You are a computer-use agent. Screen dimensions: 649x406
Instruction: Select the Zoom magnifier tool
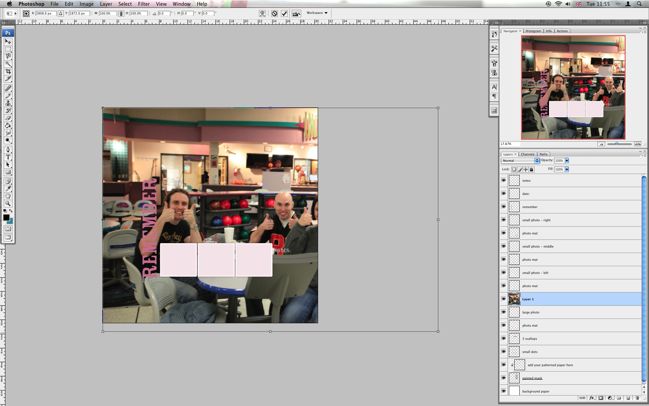tap(8, 203)
